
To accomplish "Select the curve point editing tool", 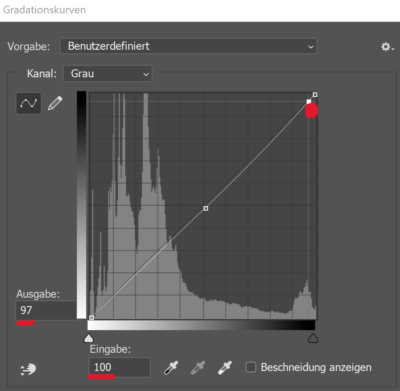I will click(x=29, y=103).
